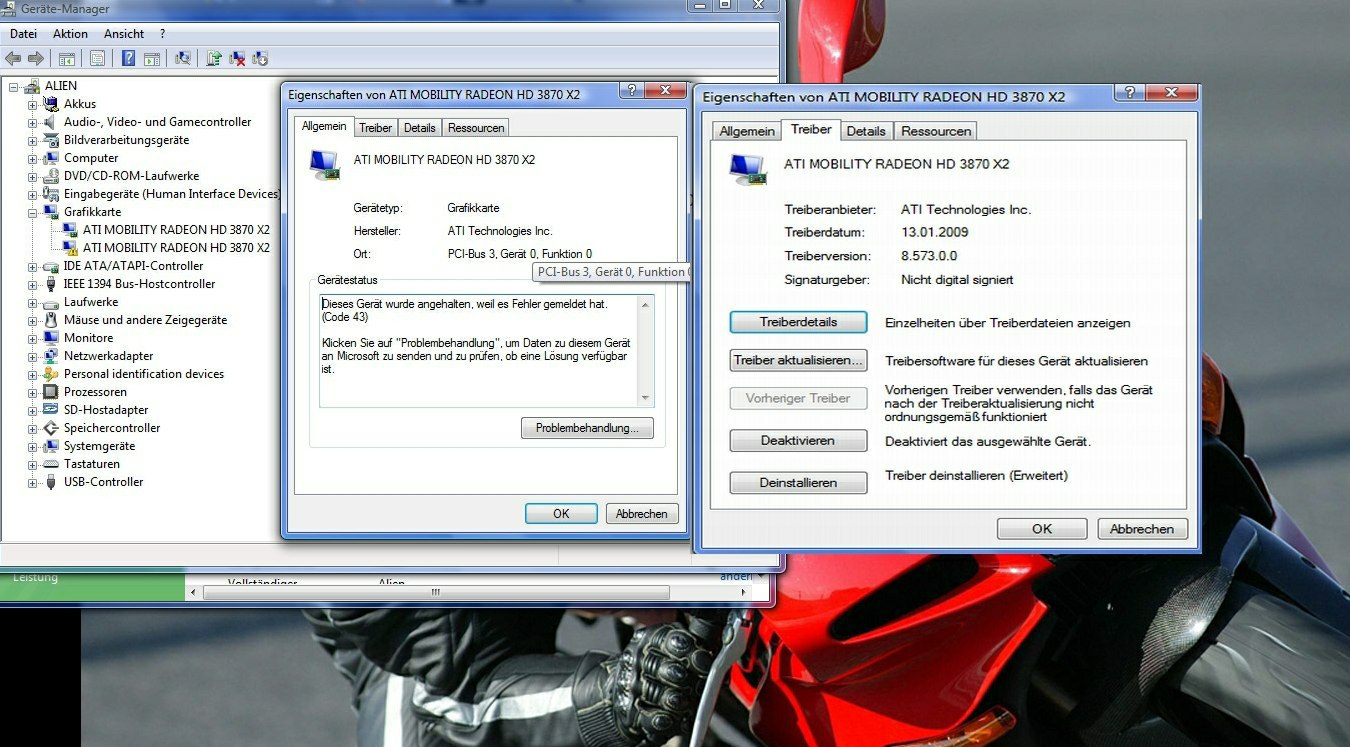Screen dimensions: 1350x747
Task: Expand the SD-Hostadapter category
Action: pyautogui.click(x=33, y=410)
